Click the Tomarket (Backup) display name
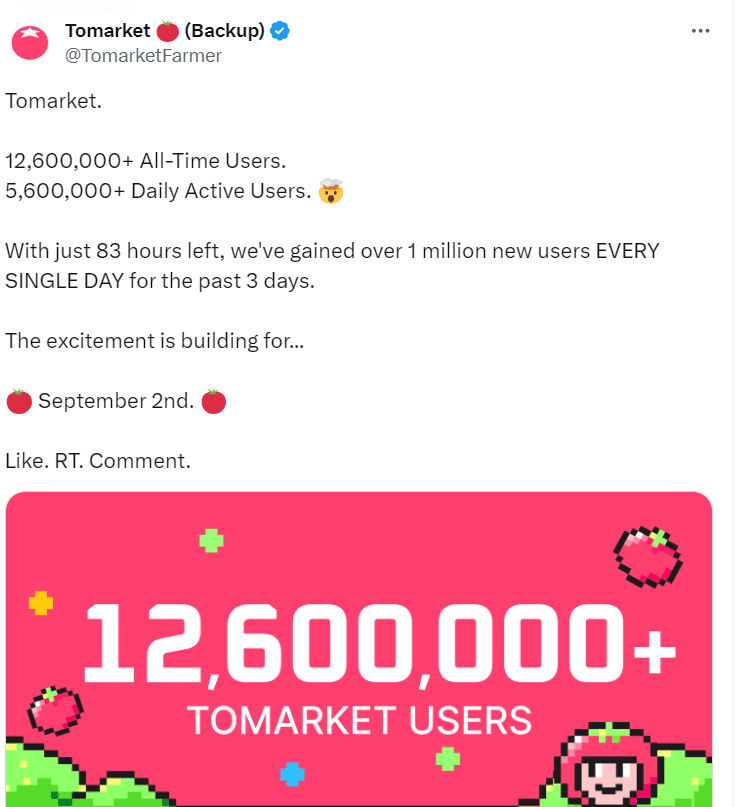 (165, 31)
